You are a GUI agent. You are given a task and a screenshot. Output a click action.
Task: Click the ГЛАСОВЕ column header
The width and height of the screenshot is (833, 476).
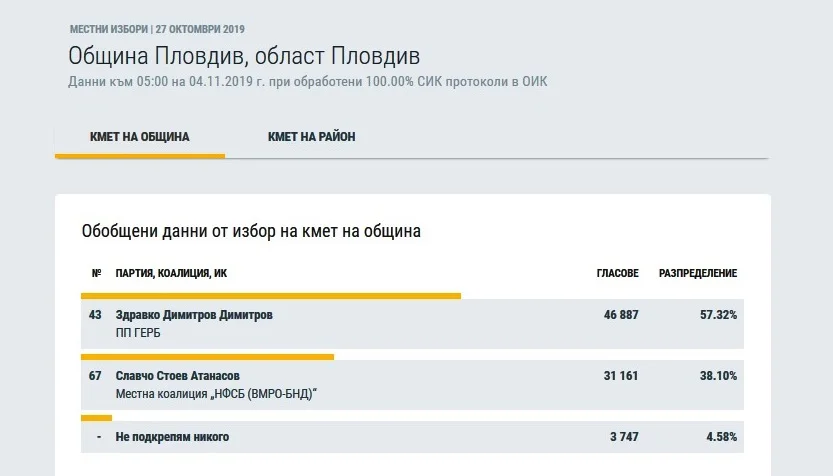(617, 273)
